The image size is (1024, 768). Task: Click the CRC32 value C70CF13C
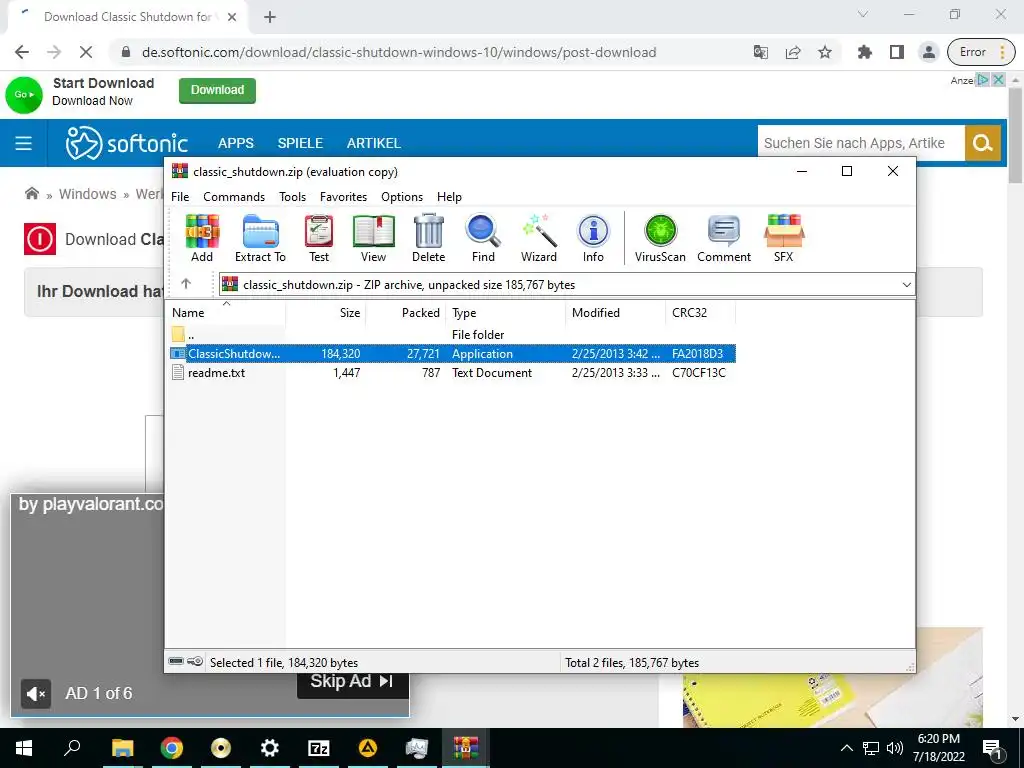[699, 373]
